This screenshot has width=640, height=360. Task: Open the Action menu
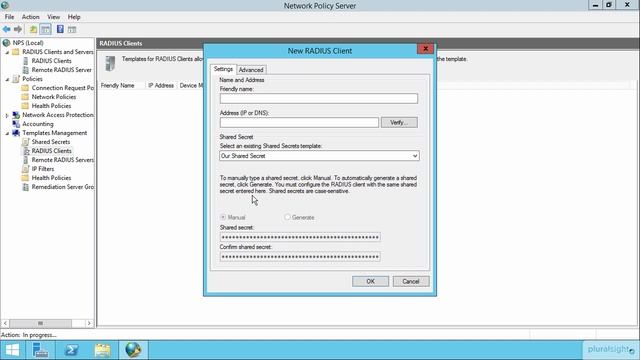point(31,17)
